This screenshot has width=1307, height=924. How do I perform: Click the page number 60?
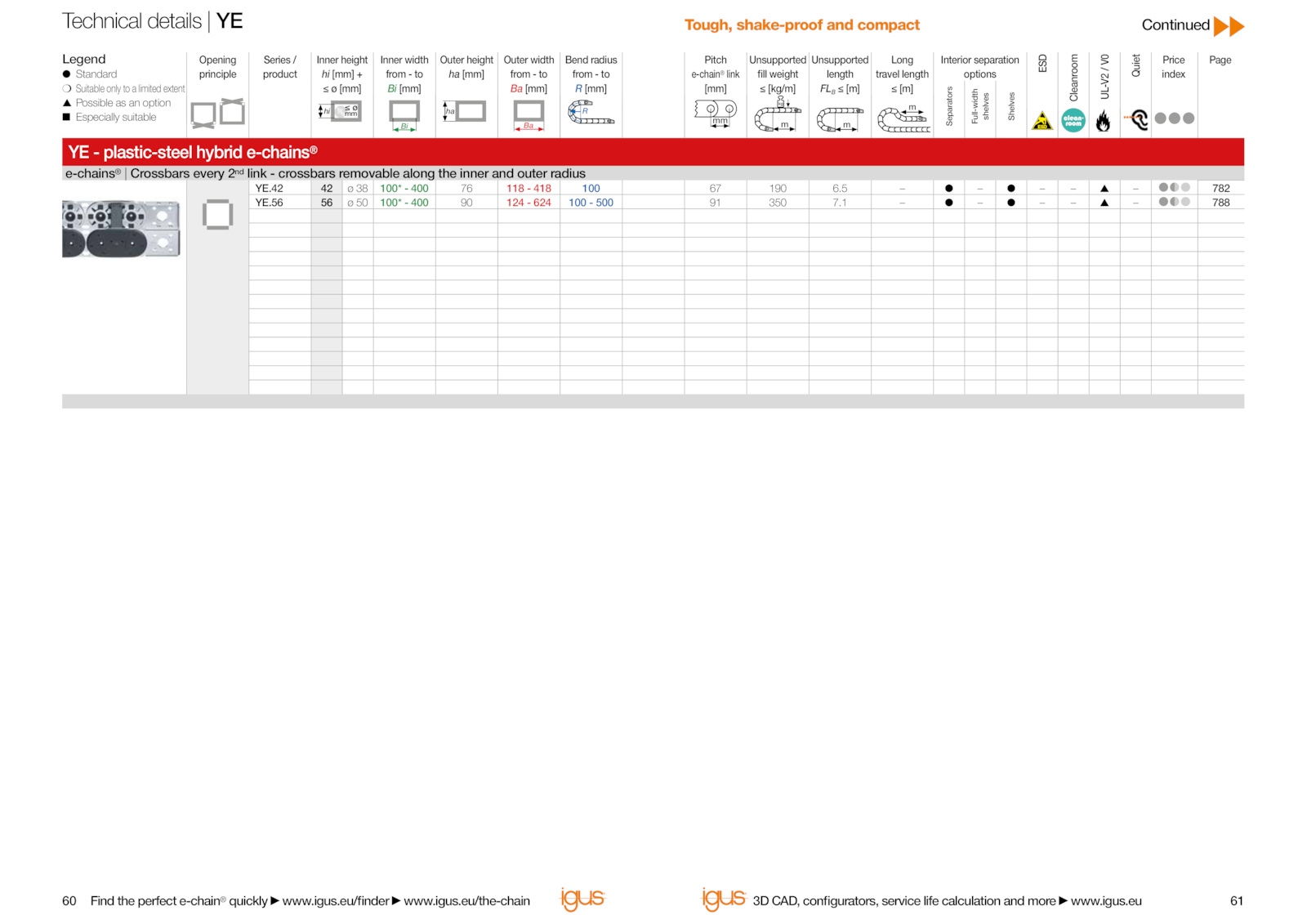69,901
